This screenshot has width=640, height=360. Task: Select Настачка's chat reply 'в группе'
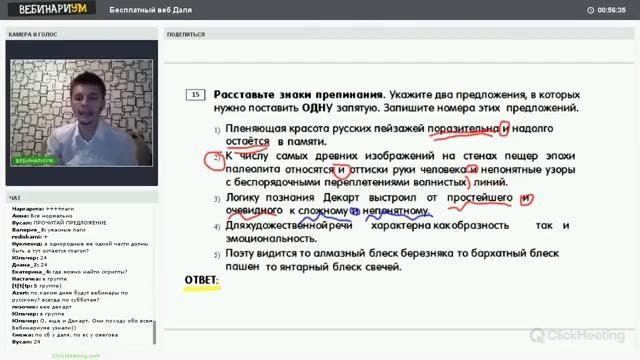tap(39, 279)
